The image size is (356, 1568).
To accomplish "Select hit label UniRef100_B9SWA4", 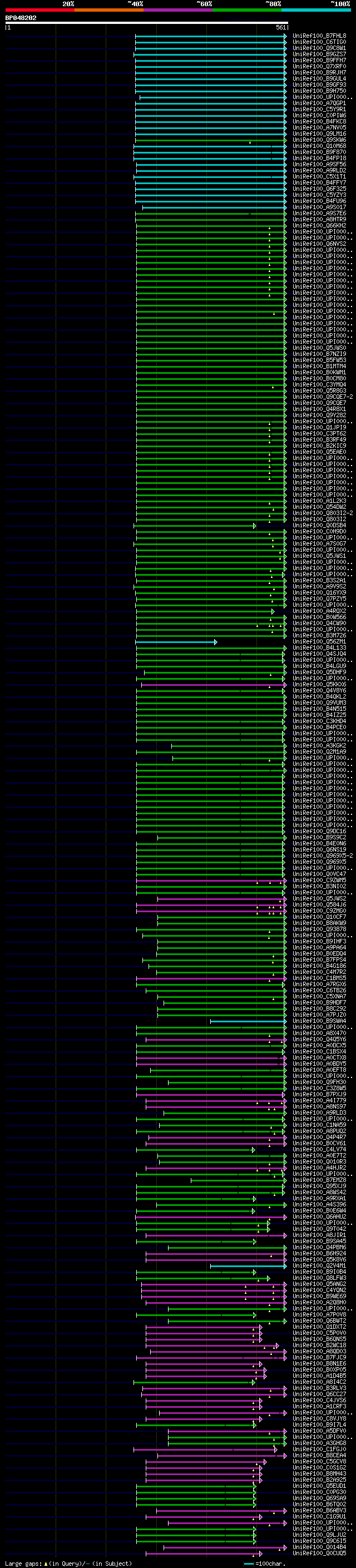I will [x=319, y=1021].
